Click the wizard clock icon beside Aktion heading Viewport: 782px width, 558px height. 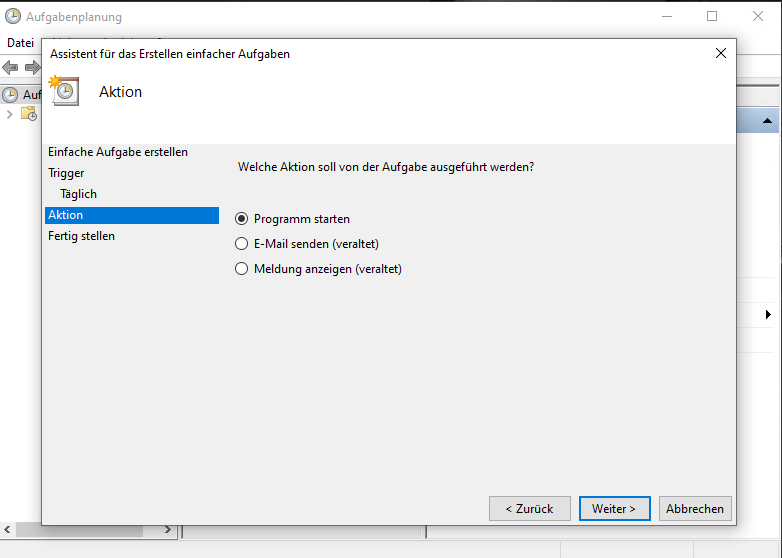point(64,91)
